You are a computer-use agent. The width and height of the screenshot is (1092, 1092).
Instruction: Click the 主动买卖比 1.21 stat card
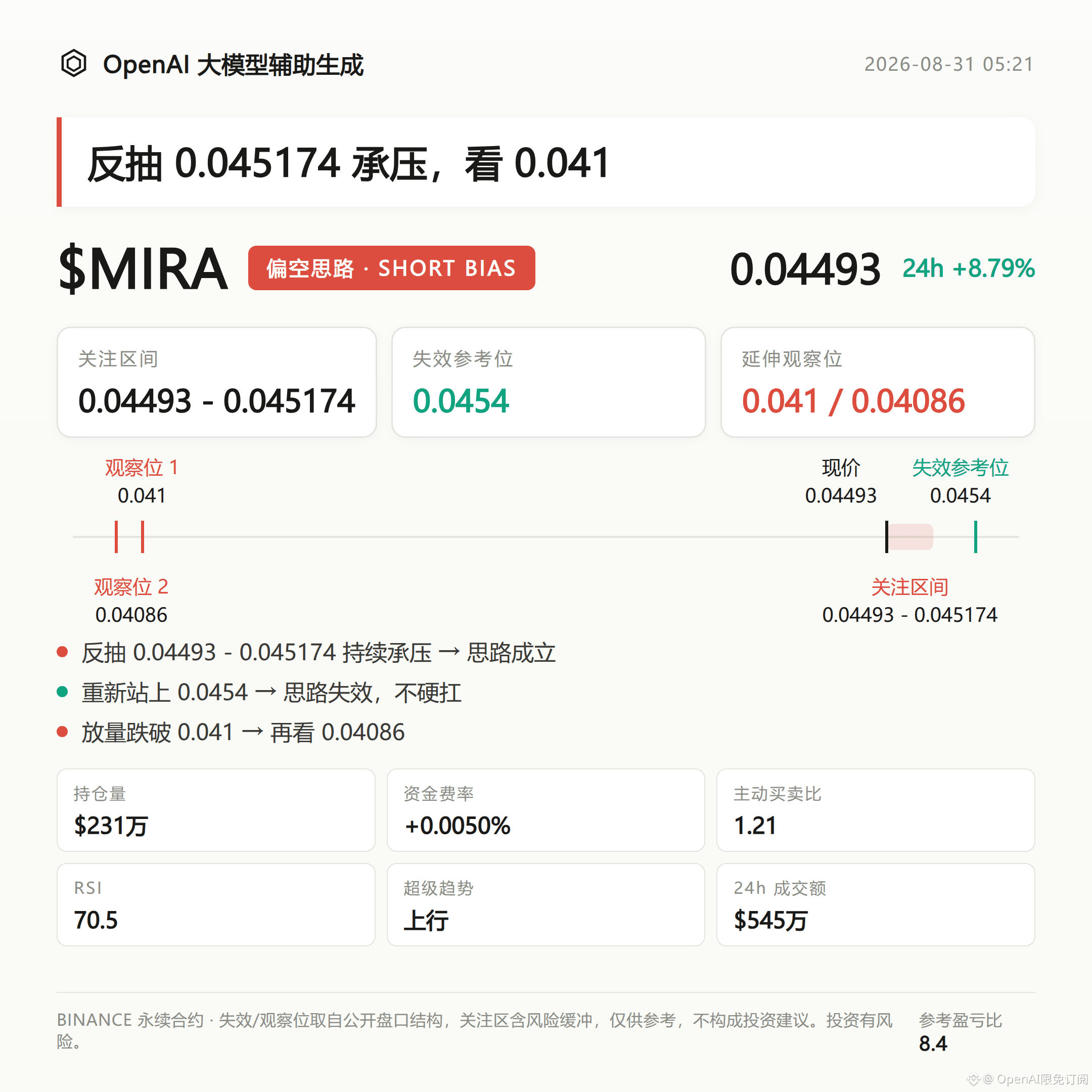point(876,810)
